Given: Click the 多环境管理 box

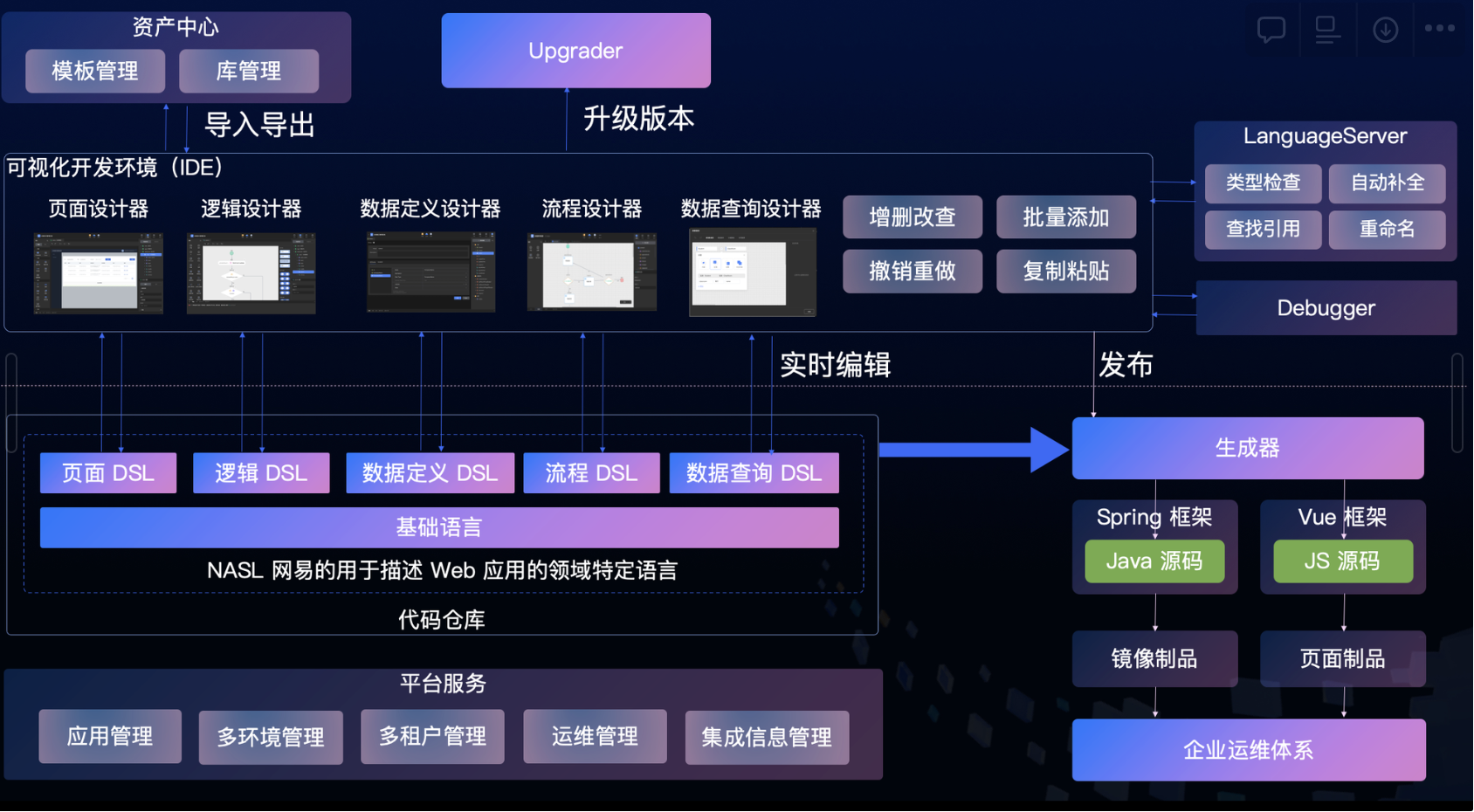Looking at the screenshot, I should point(271,738).
